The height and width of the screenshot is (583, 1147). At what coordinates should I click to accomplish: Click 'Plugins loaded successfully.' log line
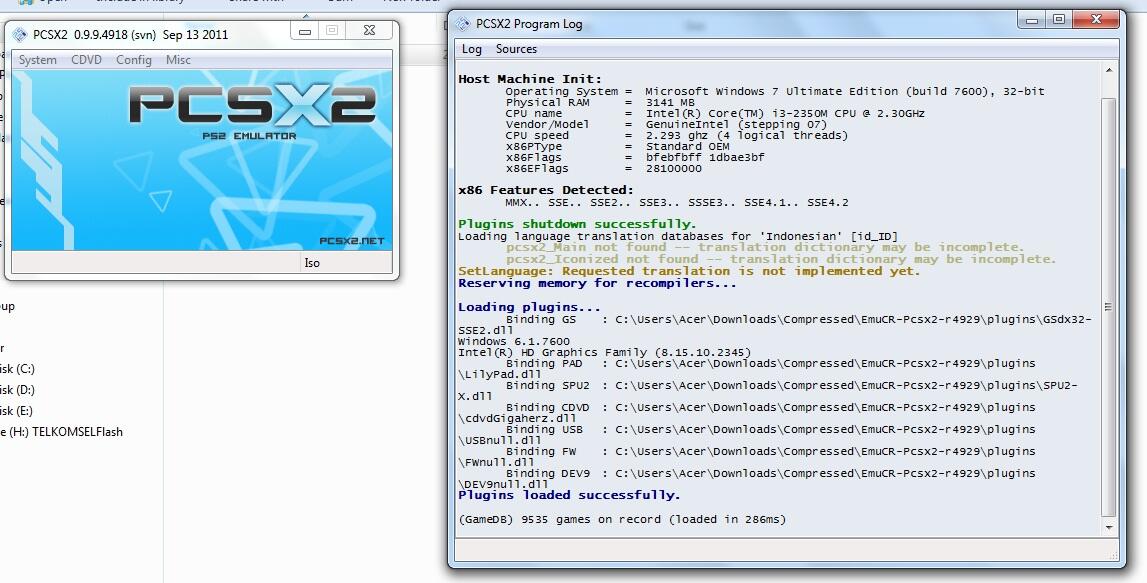point(569,495)
